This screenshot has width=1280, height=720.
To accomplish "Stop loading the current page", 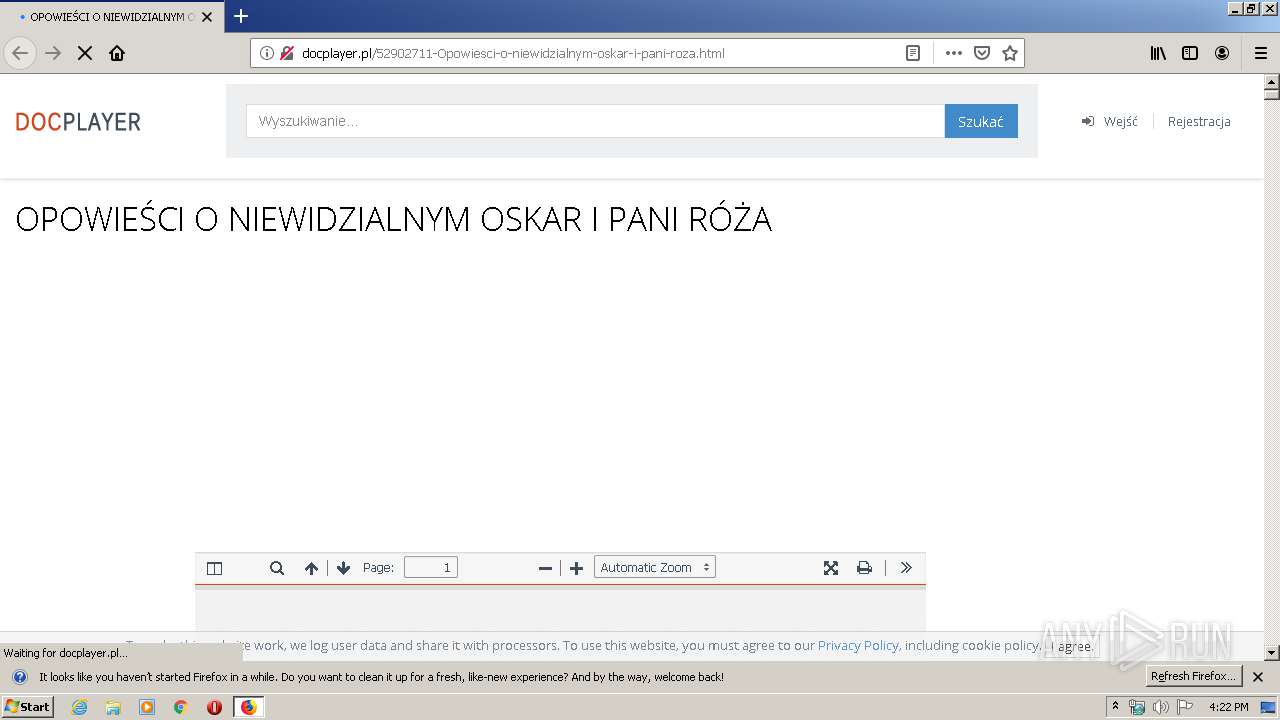I will click(x=85, y=53).
